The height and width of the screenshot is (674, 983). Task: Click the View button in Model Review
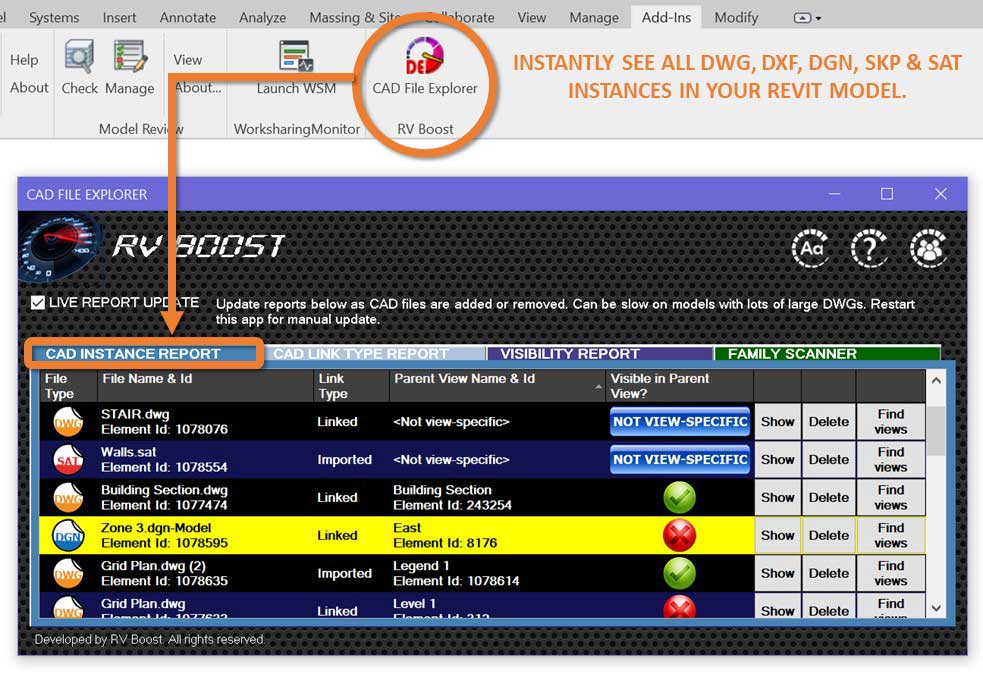click(x=187, y=60)
